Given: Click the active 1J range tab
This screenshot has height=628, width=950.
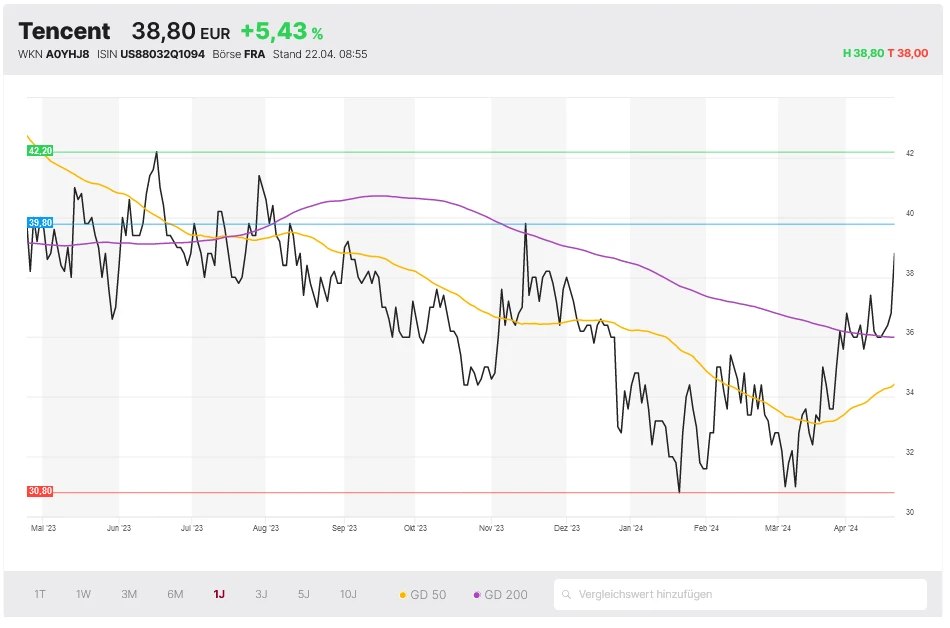Looking at the screenshot, I should 219,594.
